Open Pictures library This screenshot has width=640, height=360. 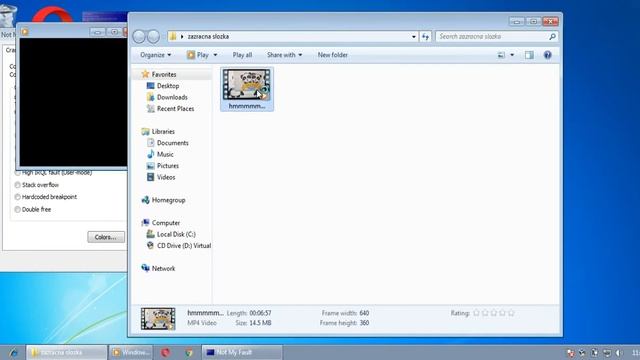coord(168,166)
